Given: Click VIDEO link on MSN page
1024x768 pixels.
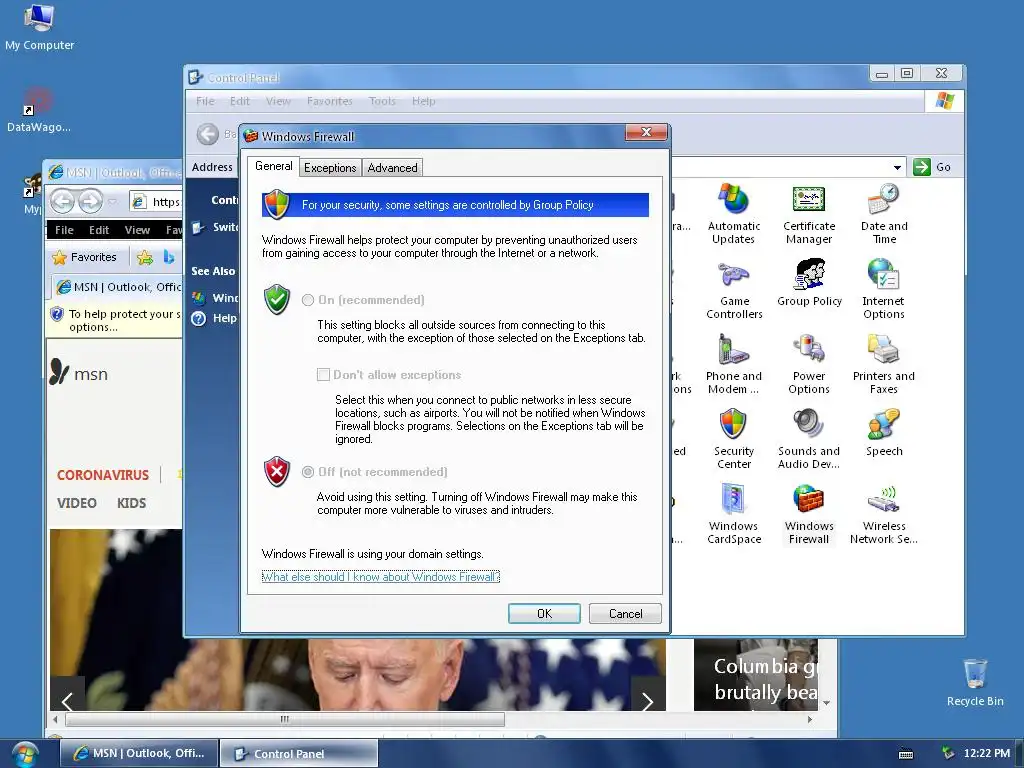Looking at the screenshot, I should [x=76, y=503].
